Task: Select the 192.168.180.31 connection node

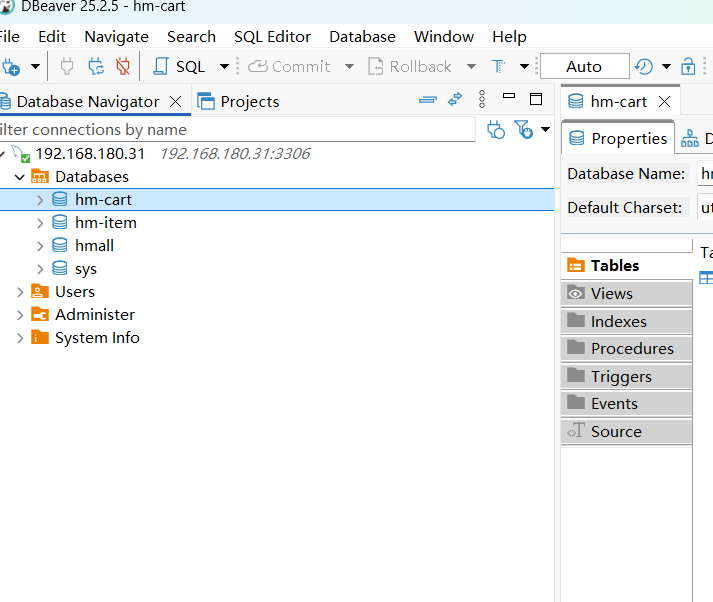Action: 90,154
